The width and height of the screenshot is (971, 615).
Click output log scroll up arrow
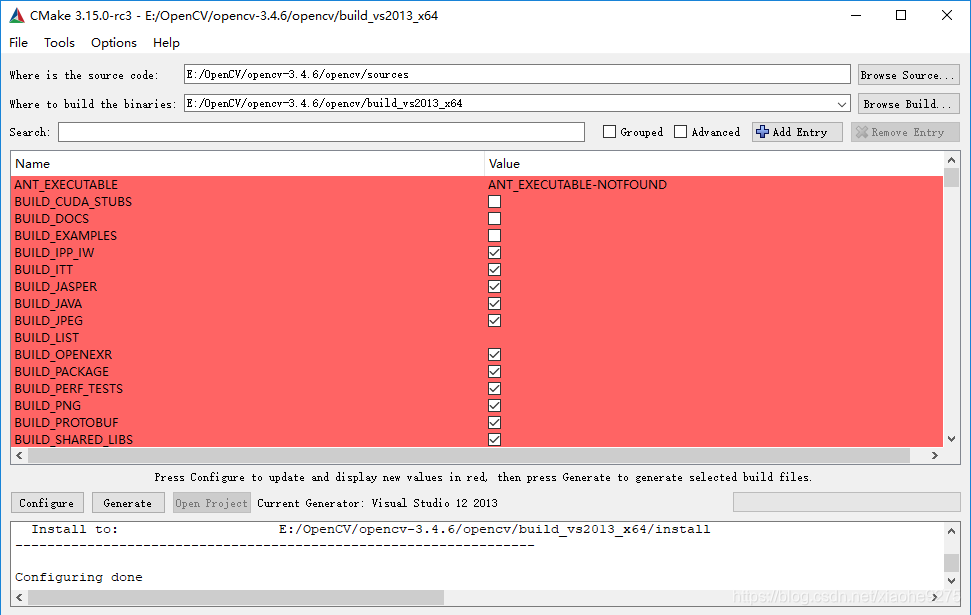coord(952,530)
